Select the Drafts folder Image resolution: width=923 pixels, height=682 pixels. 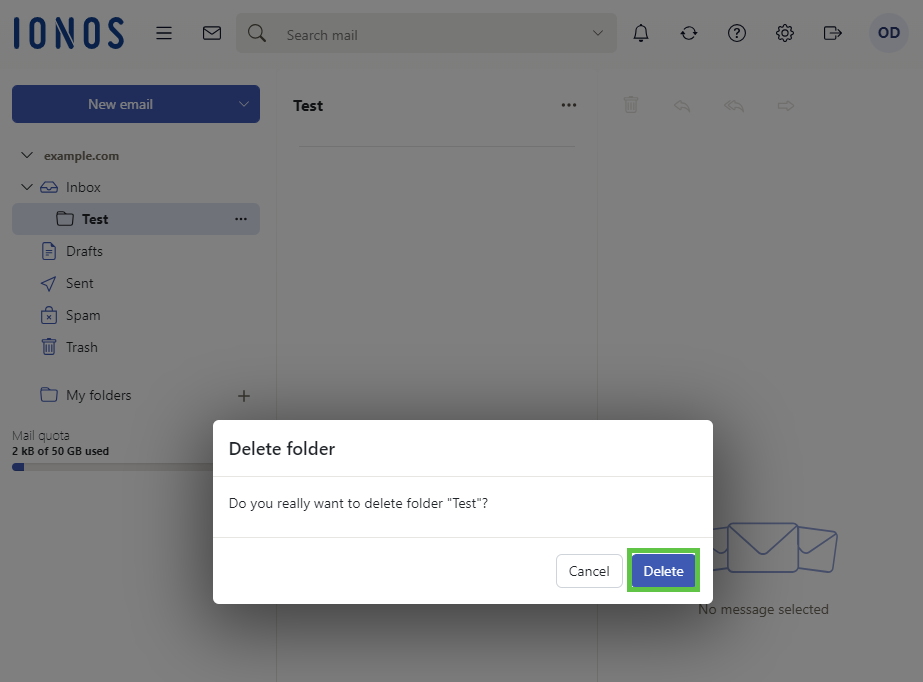pos(84,251)
